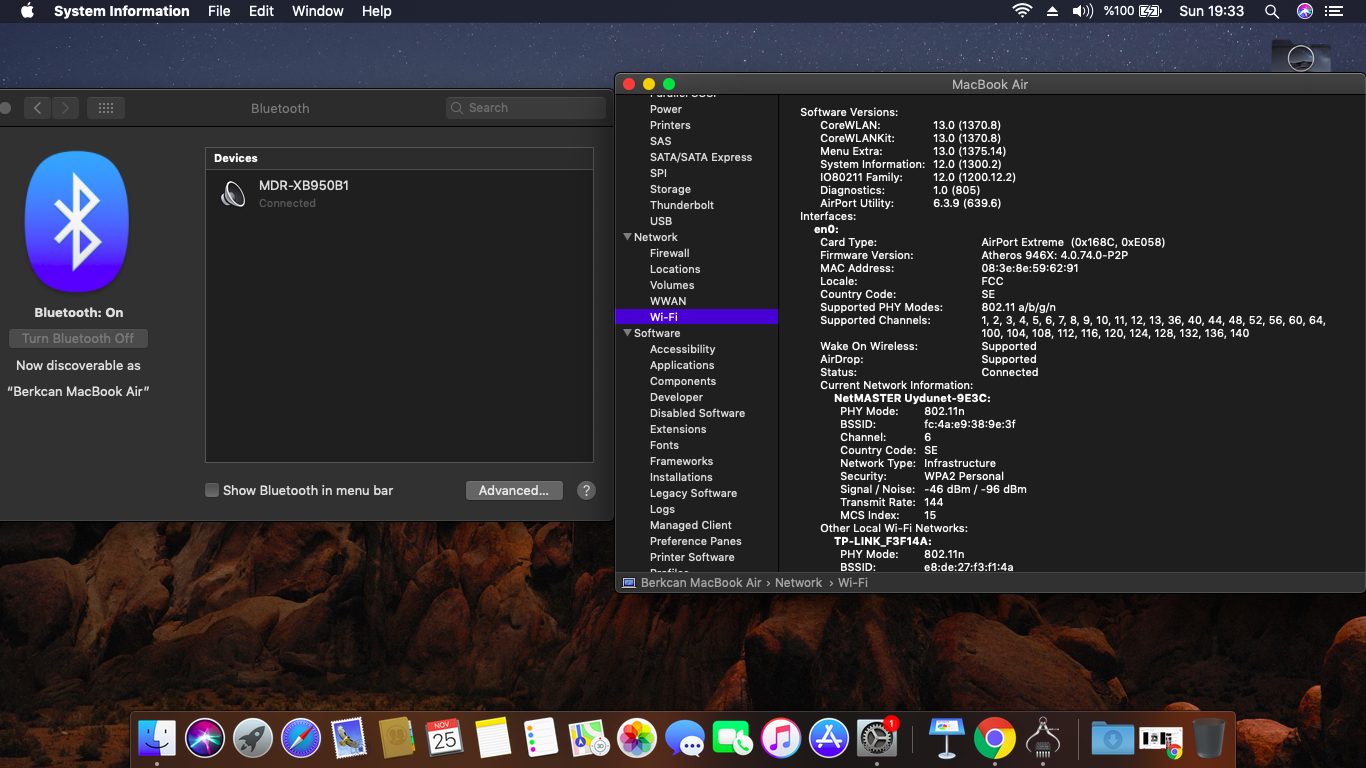Image resolution: width=1366 pixels, height=768 pixels.
Task: Click the Search field in Bluetooth window
Action: tap(526, 108)
